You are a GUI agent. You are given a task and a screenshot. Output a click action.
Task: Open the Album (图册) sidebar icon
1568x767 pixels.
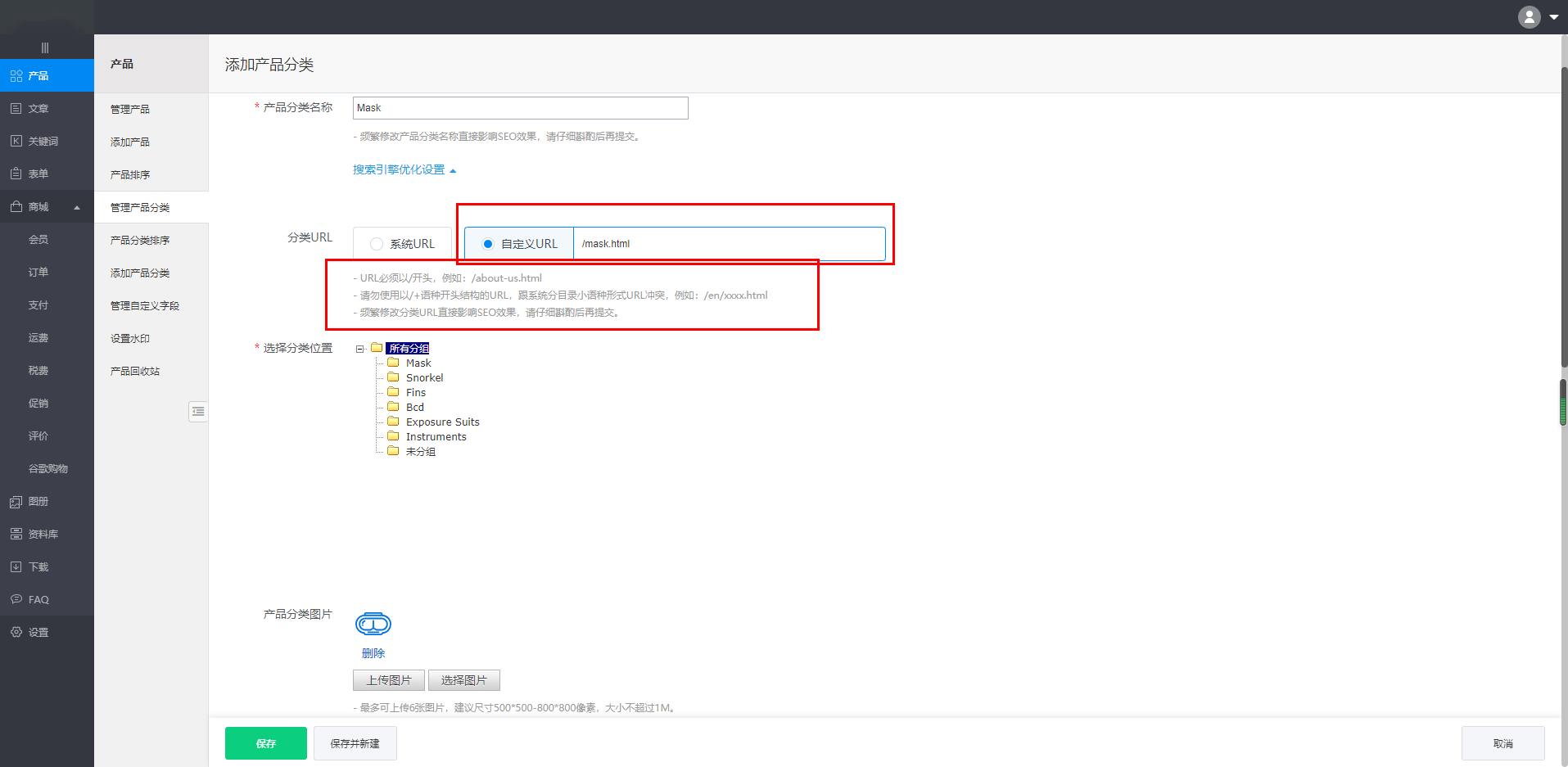point(16,502)
